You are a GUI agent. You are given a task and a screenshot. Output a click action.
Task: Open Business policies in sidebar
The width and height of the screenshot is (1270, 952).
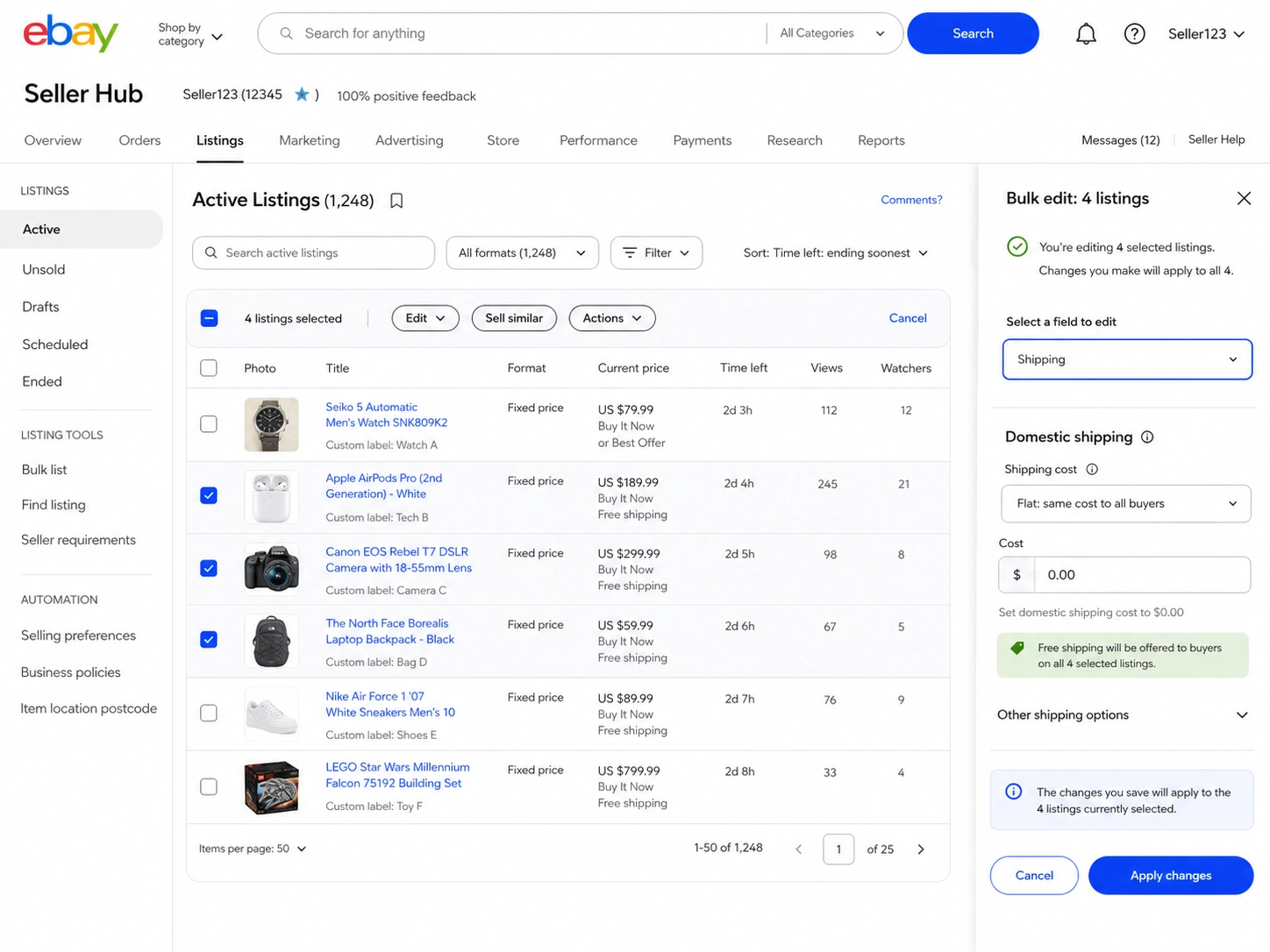71,672
